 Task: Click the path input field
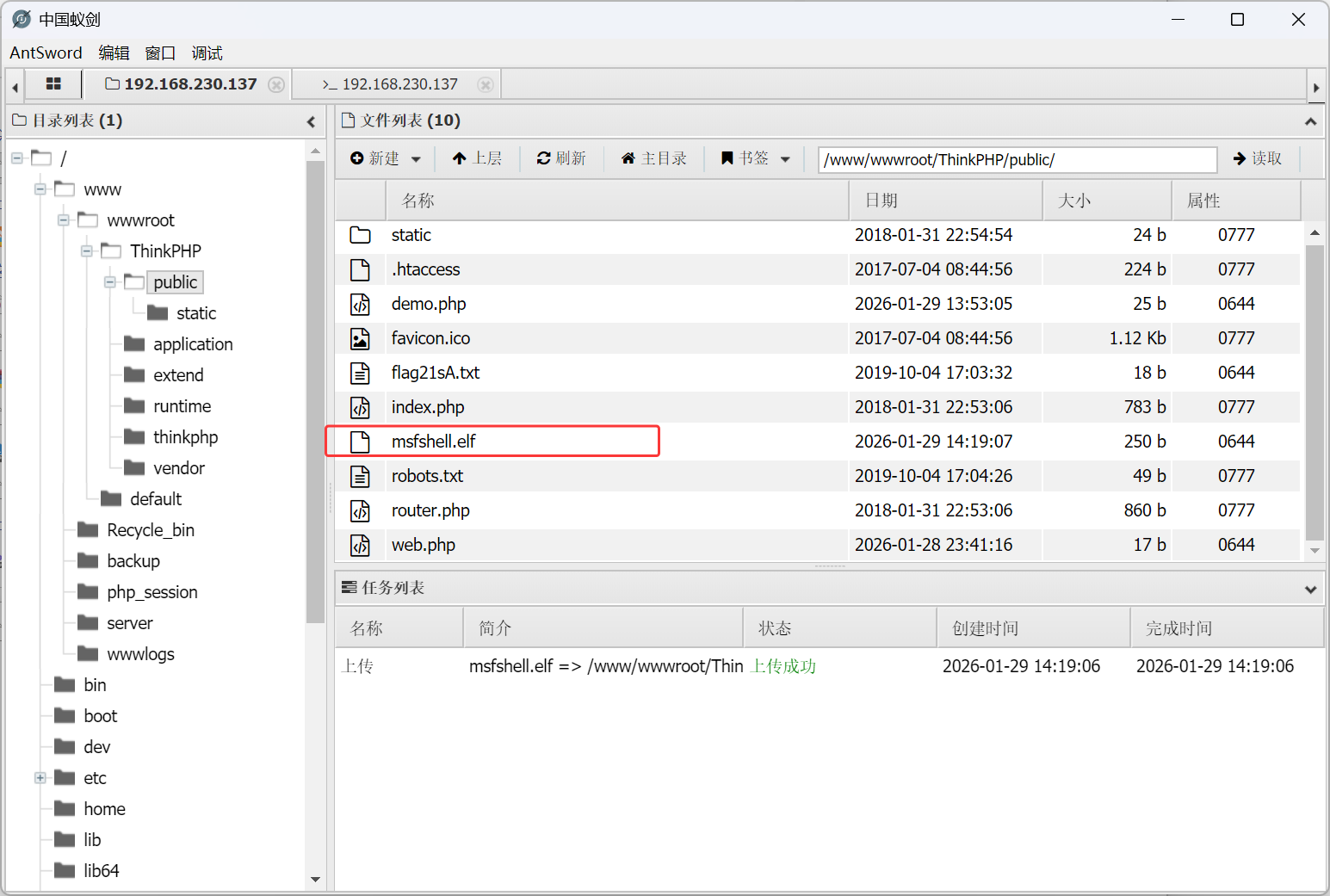click(x=1016, y=159)
